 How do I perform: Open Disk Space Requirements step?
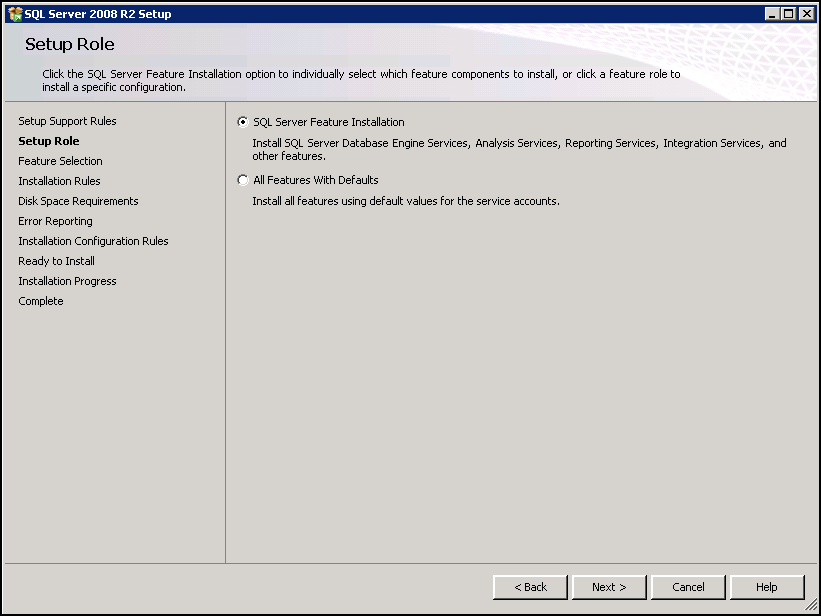[78, 201]
